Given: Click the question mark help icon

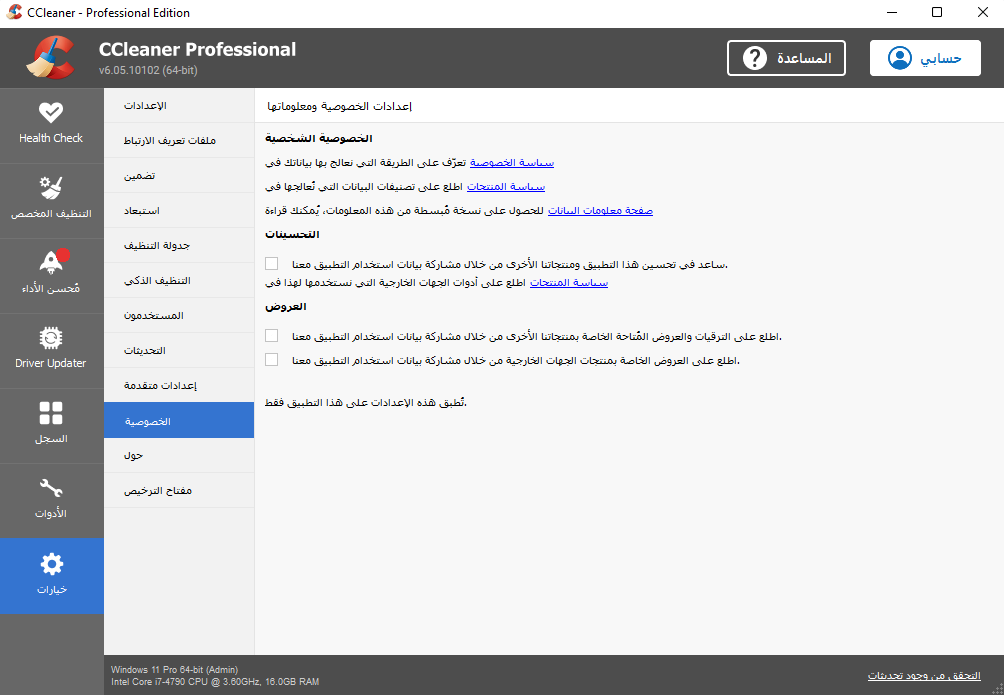Looking at the screenshot, I should (754, 58).
